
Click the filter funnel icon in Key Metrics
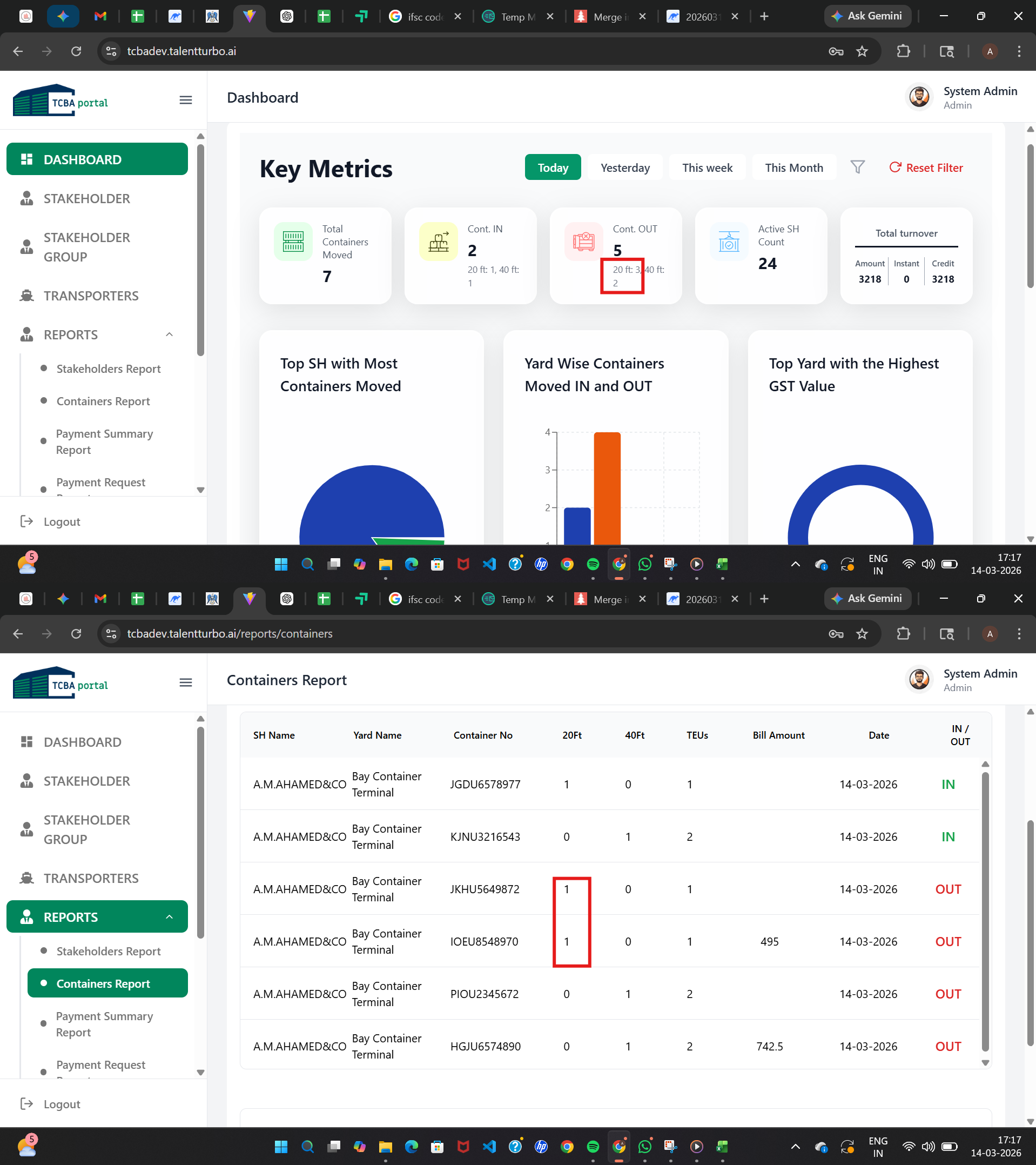click(858, 167)
